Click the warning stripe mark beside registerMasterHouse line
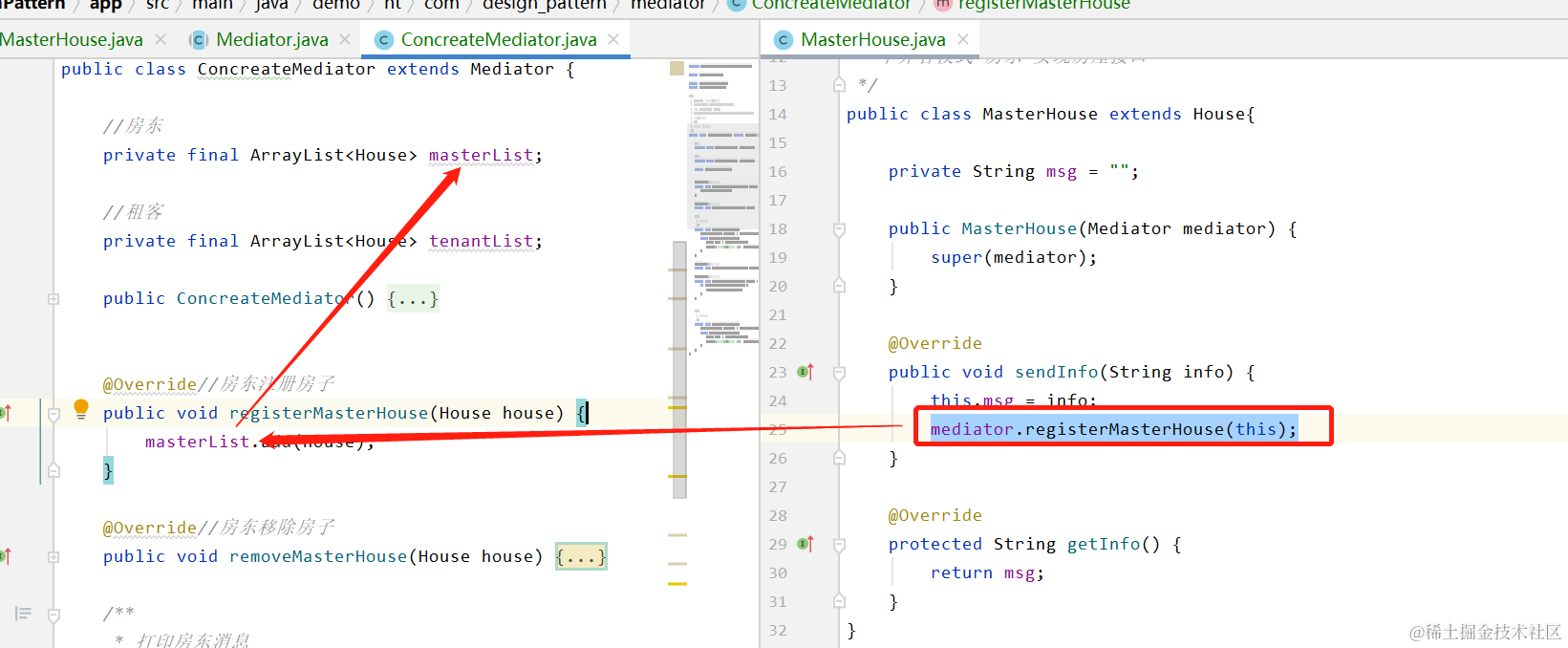This screenshot has width=1568, height=648. click(677, 407)
